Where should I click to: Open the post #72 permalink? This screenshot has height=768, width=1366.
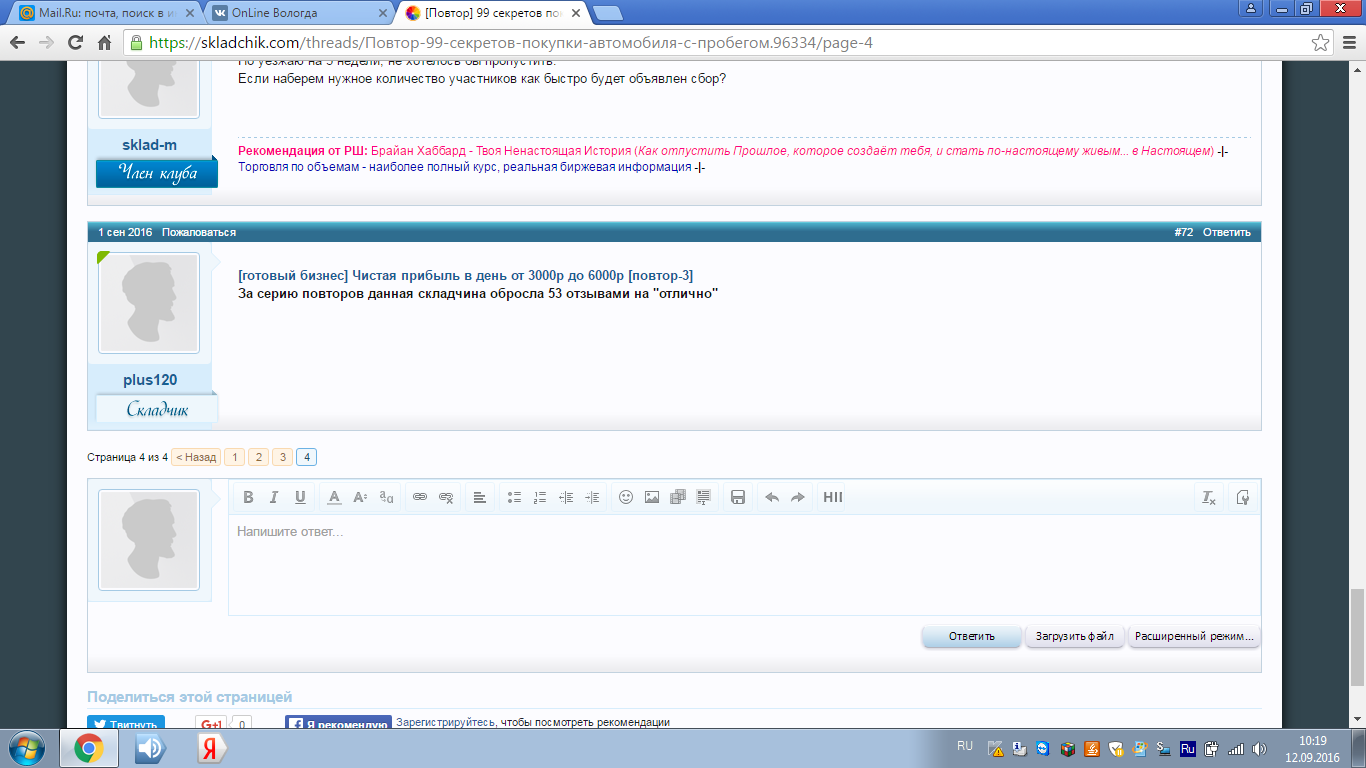1184,232
